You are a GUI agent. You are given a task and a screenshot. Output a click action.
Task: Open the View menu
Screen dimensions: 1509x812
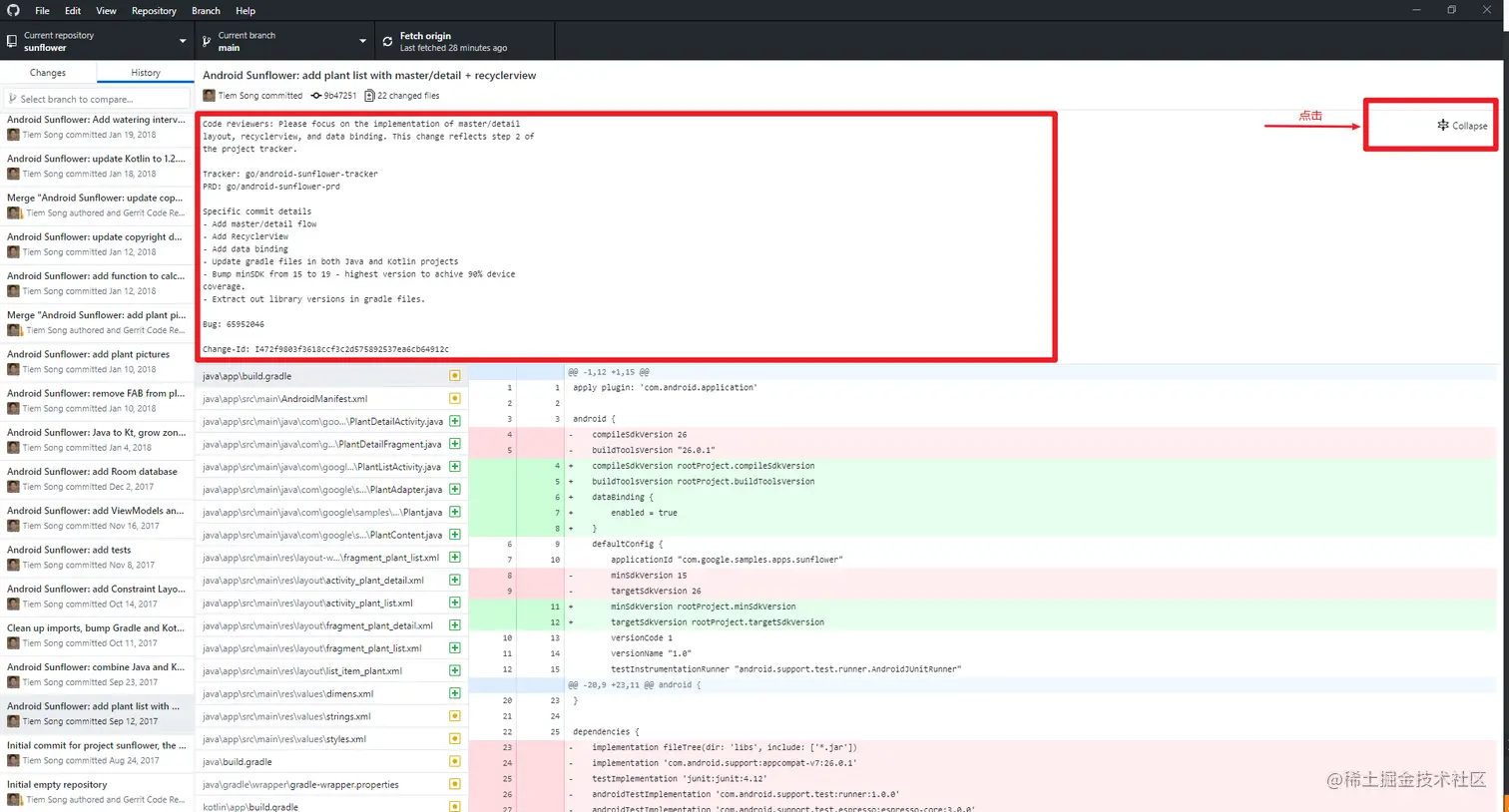(x=106, y=11)
